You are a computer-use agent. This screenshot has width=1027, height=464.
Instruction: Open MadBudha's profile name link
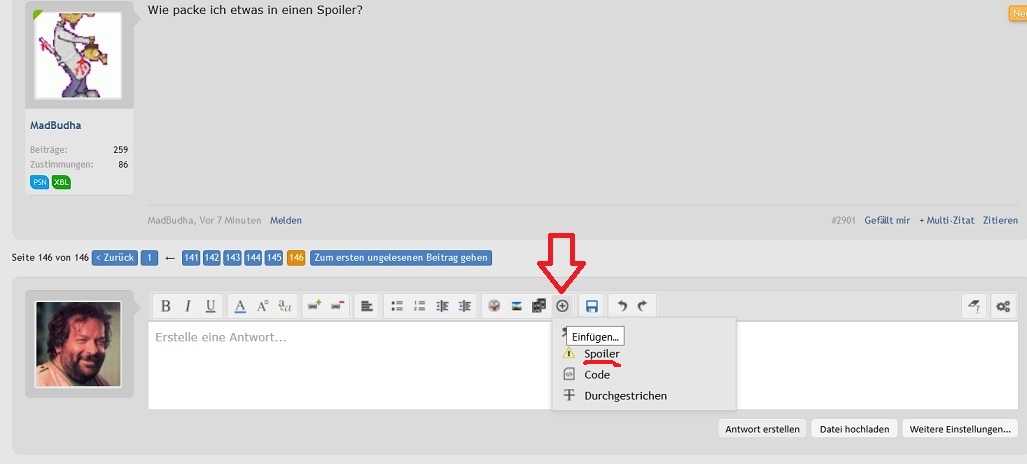56,125
